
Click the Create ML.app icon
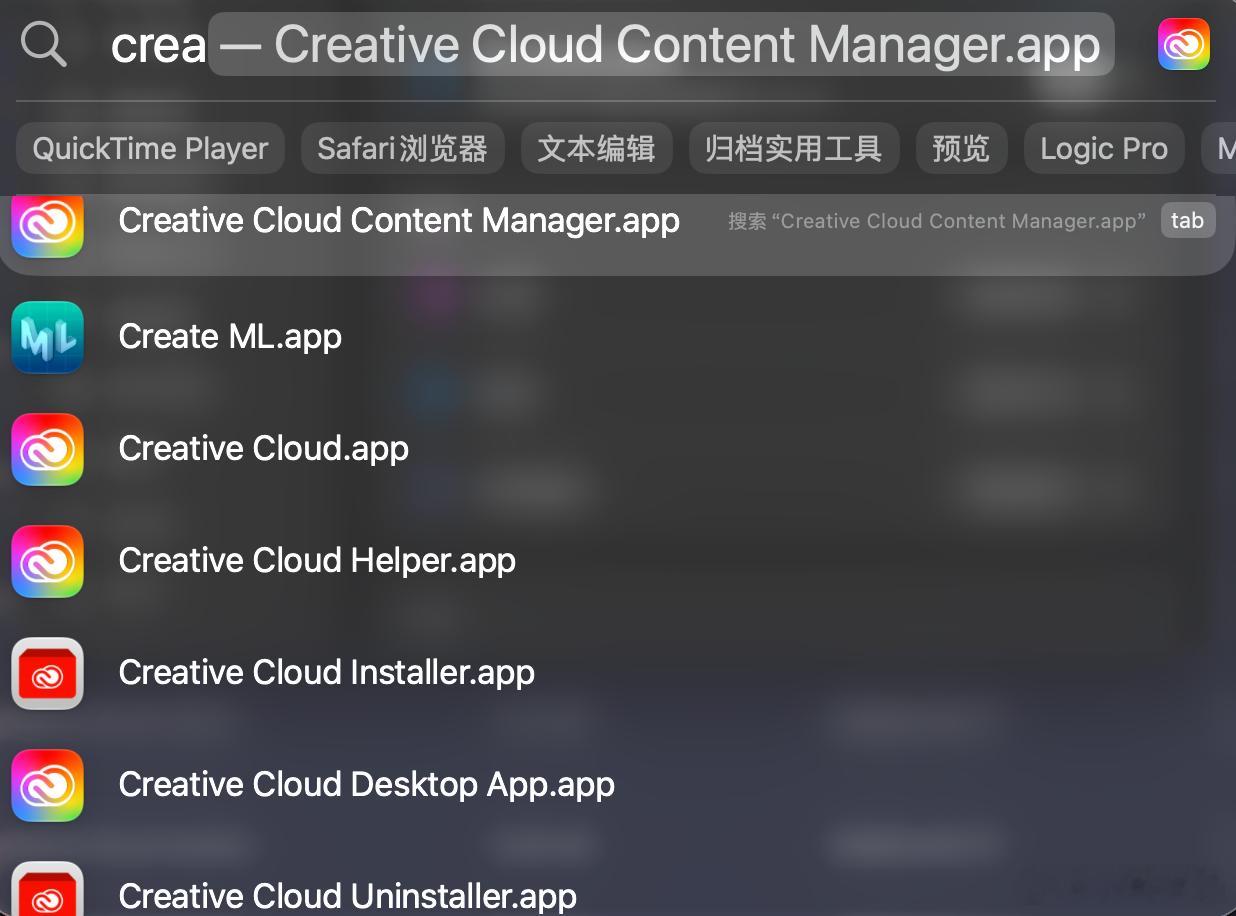tap(47, 337)
